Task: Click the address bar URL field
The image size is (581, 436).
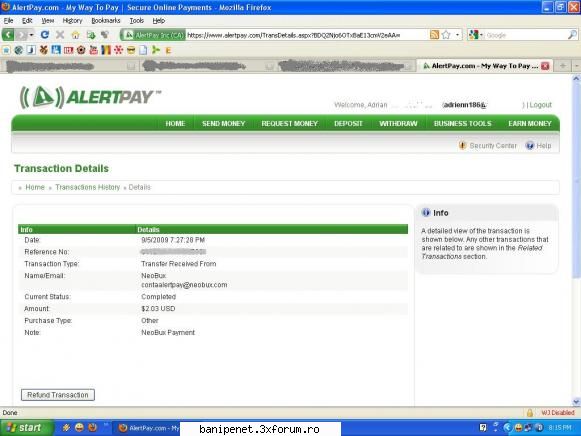Action: [306, 35]
